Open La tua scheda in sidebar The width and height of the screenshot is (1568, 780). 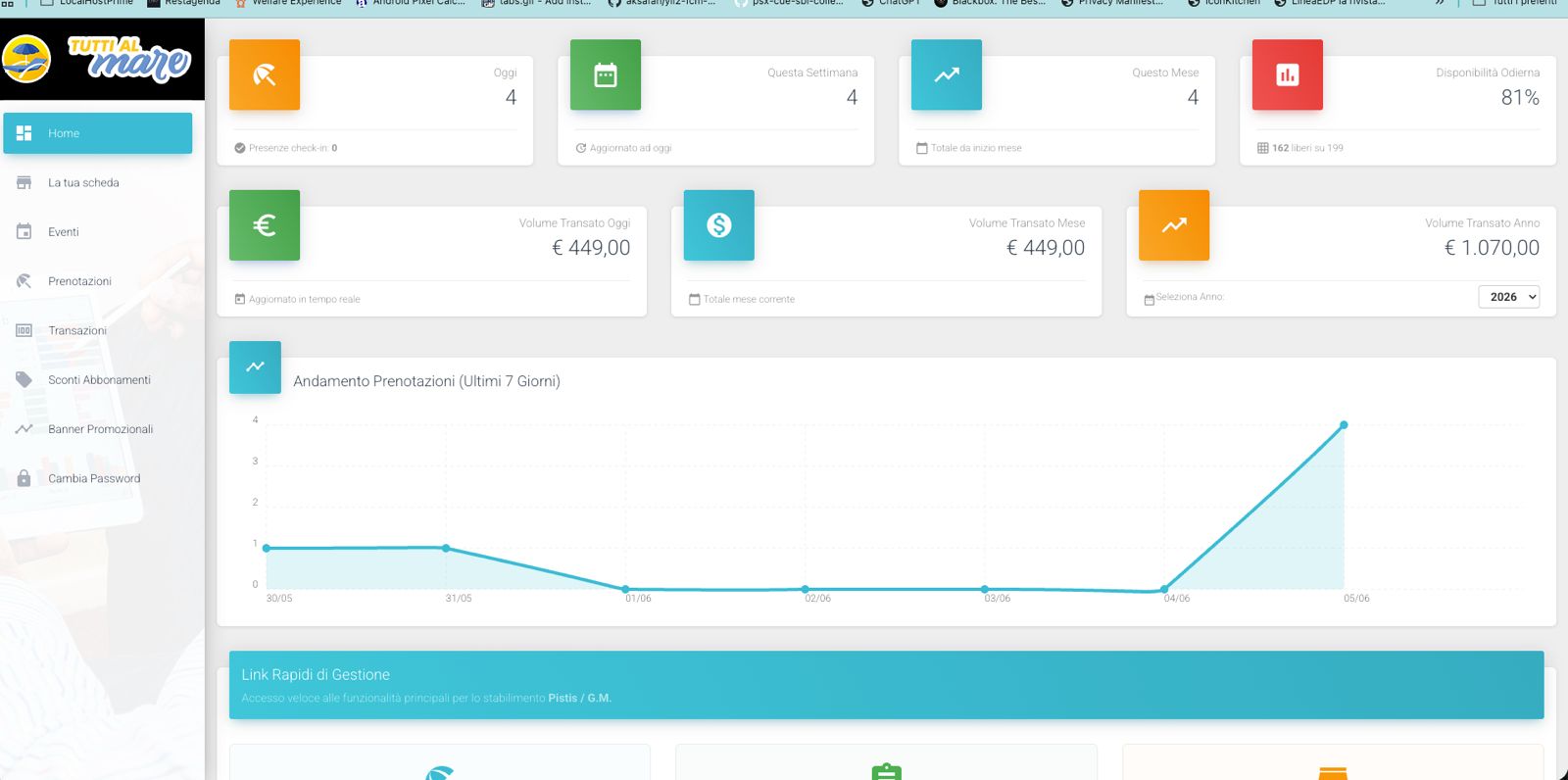(x=98, y=182)
